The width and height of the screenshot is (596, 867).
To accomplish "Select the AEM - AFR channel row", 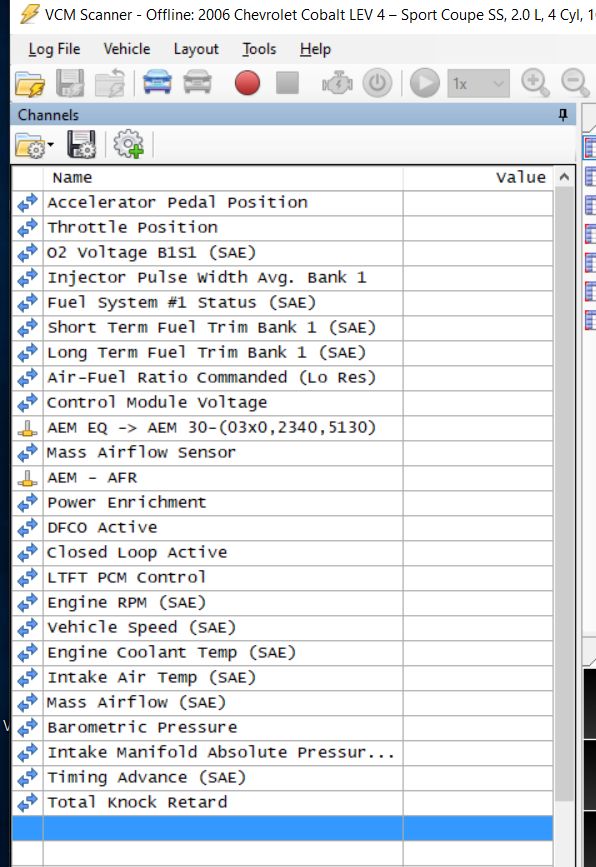I will click(283, 477).
